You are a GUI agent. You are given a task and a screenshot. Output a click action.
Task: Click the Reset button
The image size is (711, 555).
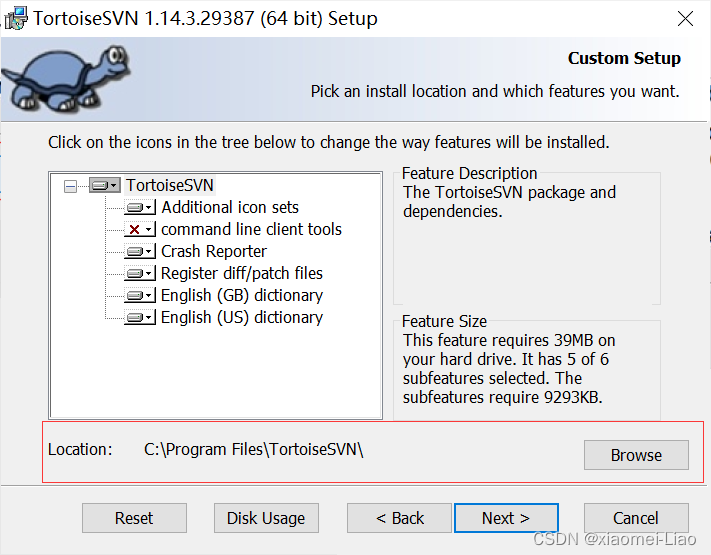click(x=134, y=518)
